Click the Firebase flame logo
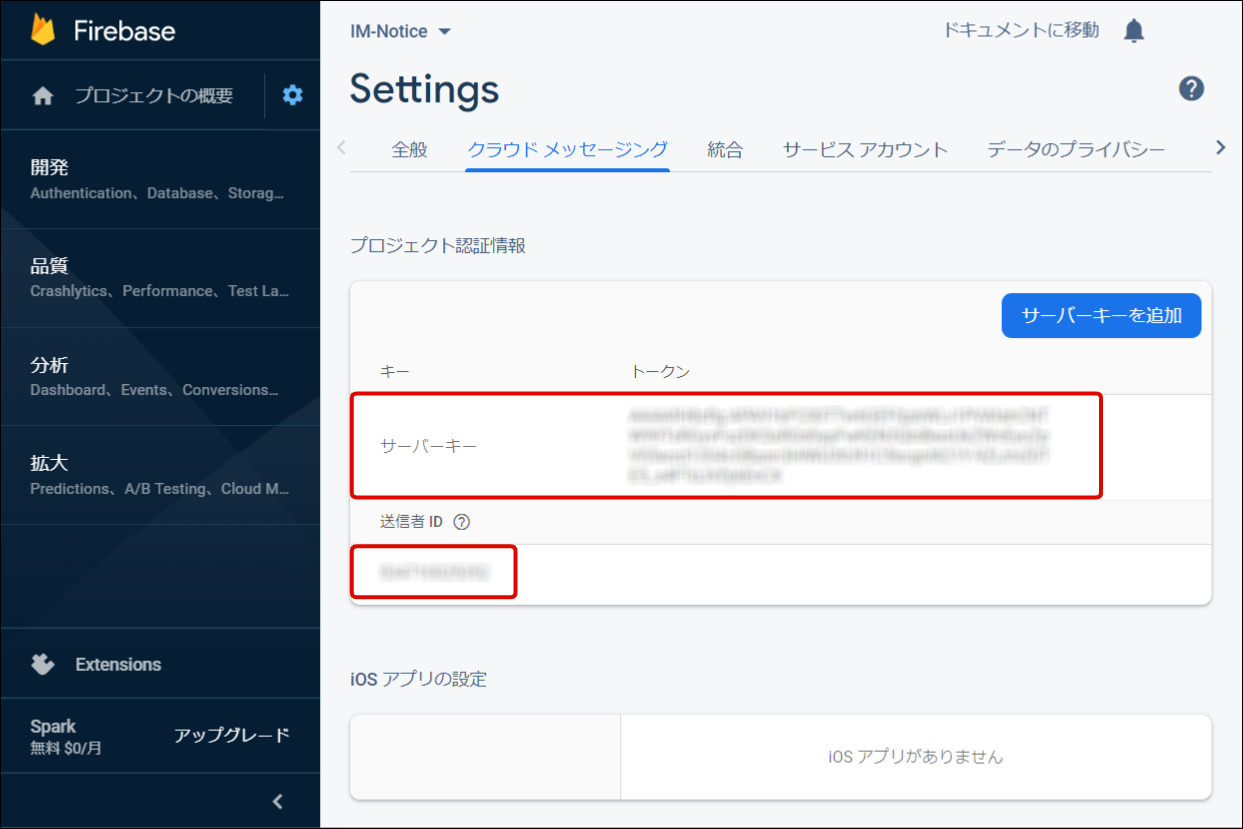 point(43,30)
